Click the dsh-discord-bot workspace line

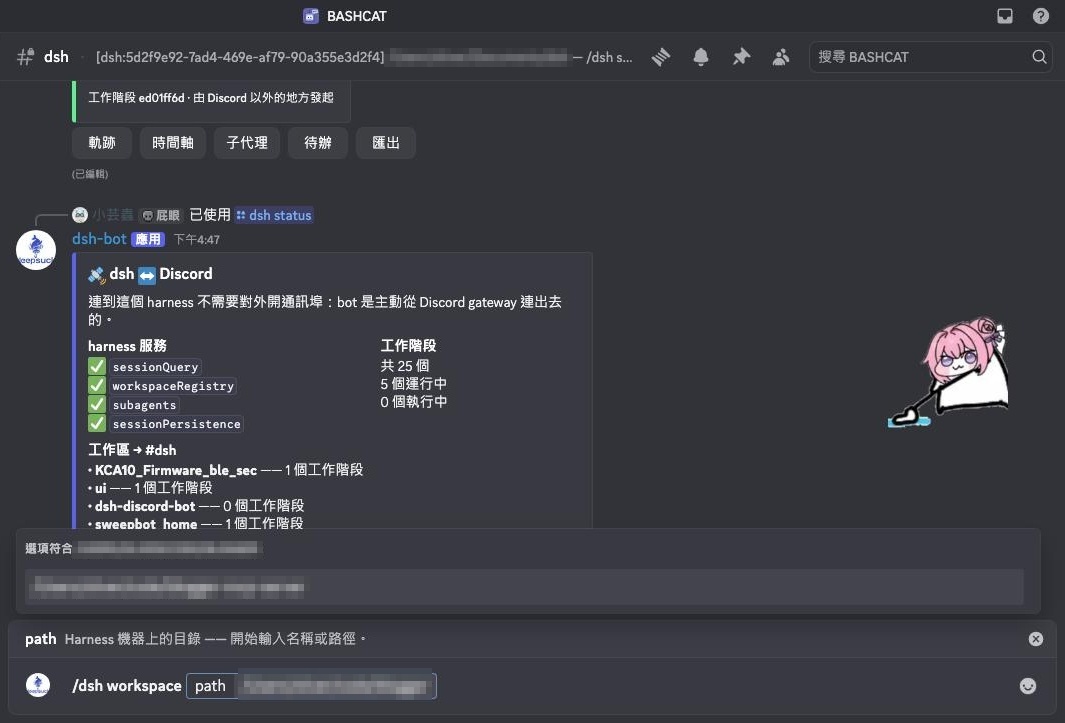click(x=196, y=506)
